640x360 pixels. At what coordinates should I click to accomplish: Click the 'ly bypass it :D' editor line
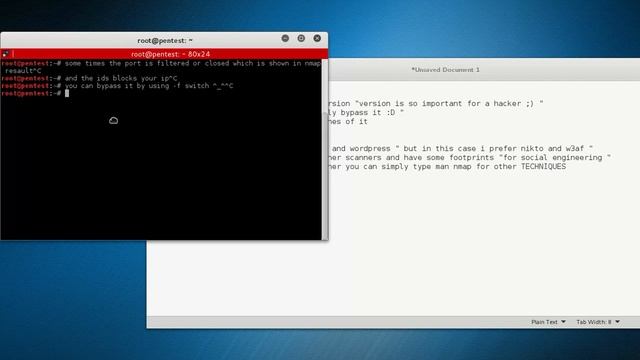366,113
